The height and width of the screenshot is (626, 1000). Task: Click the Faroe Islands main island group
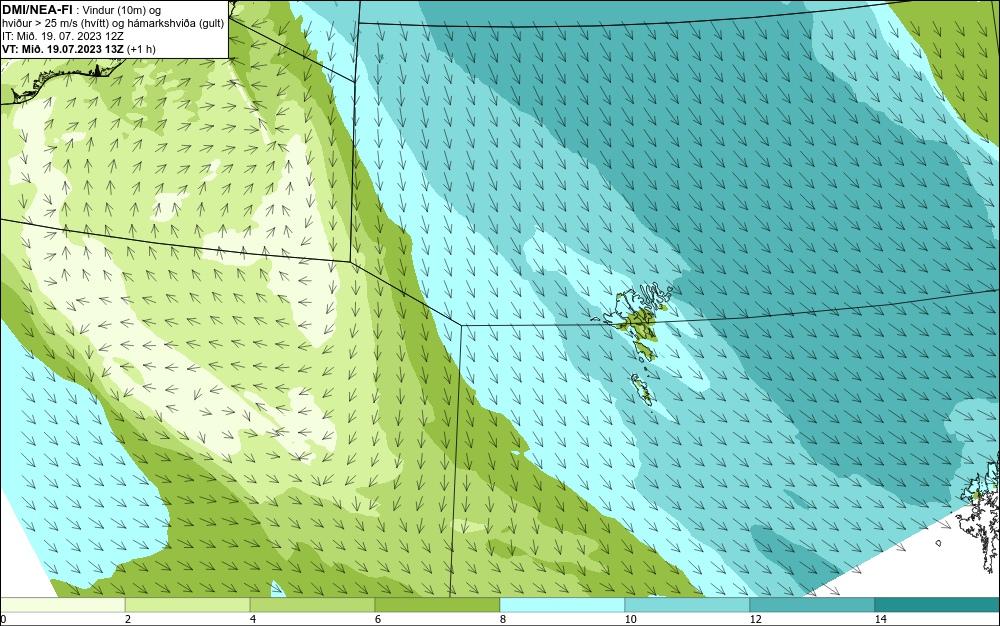(x=638, y=322)
